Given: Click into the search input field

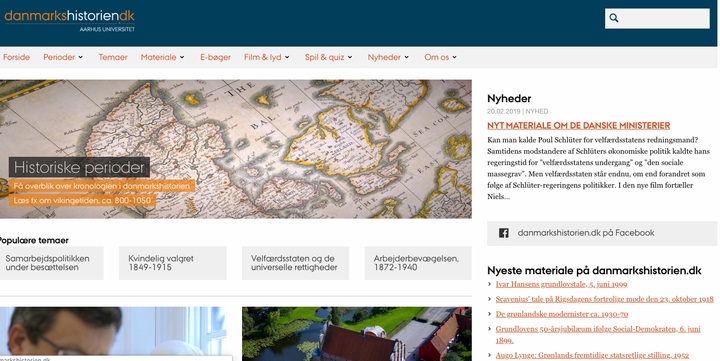Looking at the screenshot, I should pyautogui.click(x=664, y=18).
